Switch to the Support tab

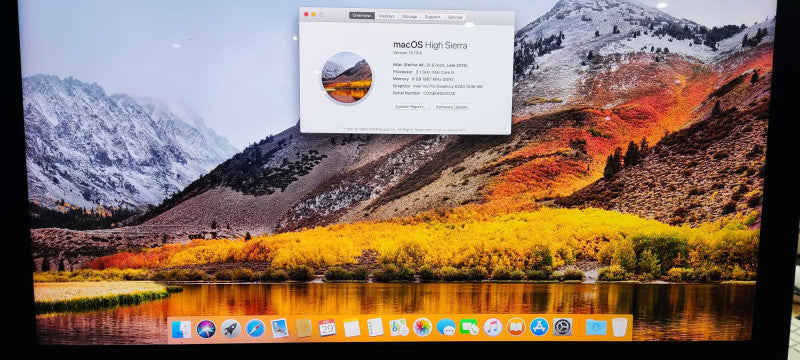pyautogui.click(x=433, y=17)
